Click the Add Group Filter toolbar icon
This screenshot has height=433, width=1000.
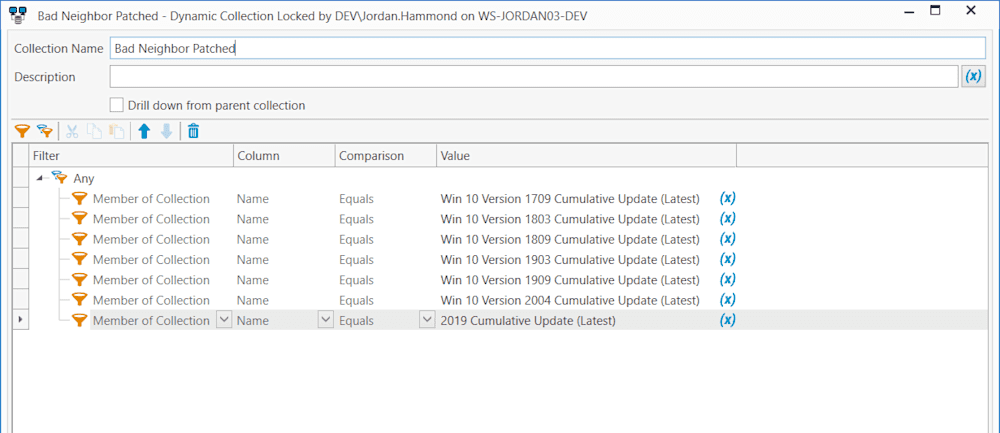click(44, 131)
